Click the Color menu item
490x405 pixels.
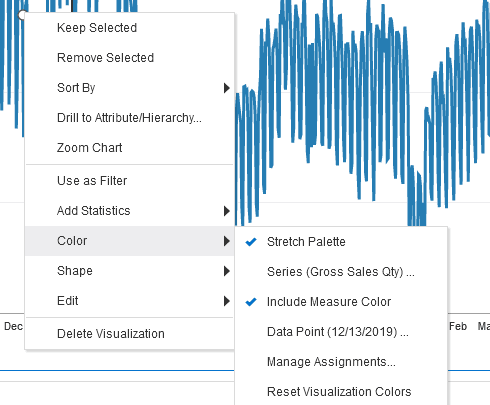tap(130, 241)
